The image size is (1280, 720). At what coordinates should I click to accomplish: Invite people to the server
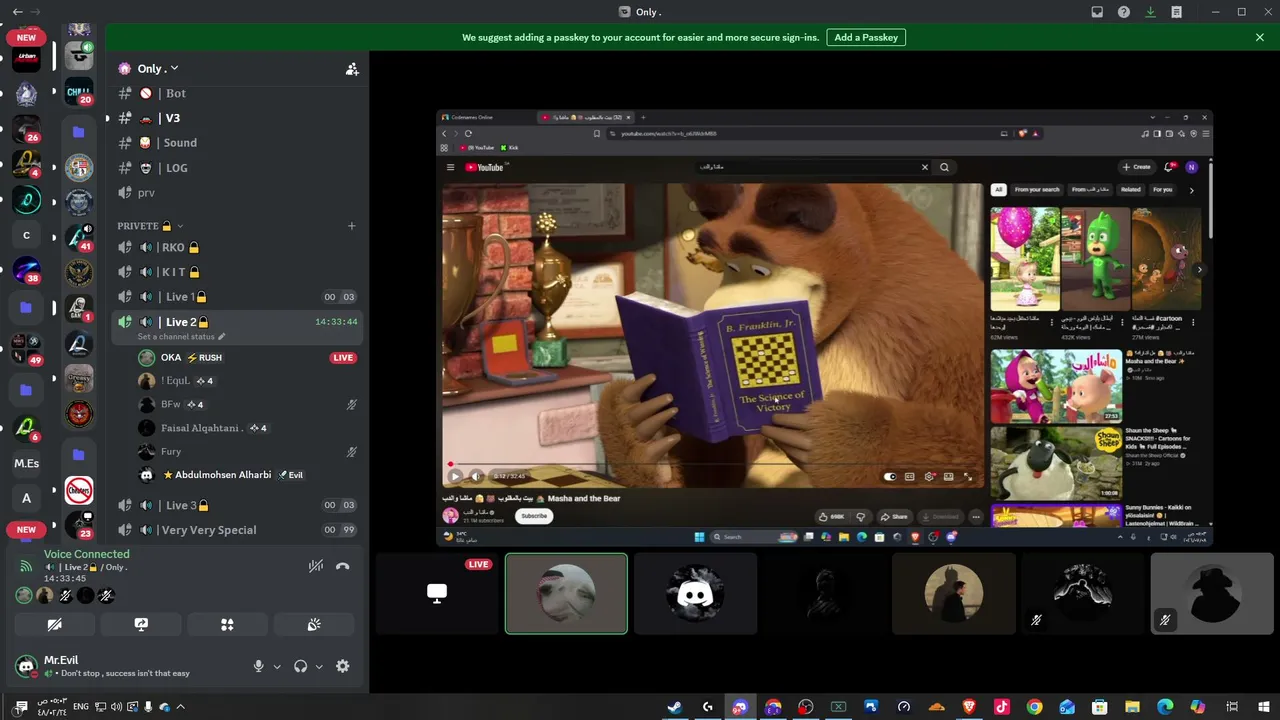tap(352, 69)
